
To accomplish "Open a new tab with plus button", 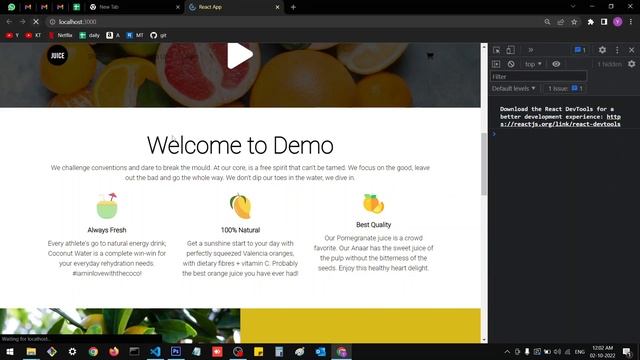I will click(x=293, y=7).
